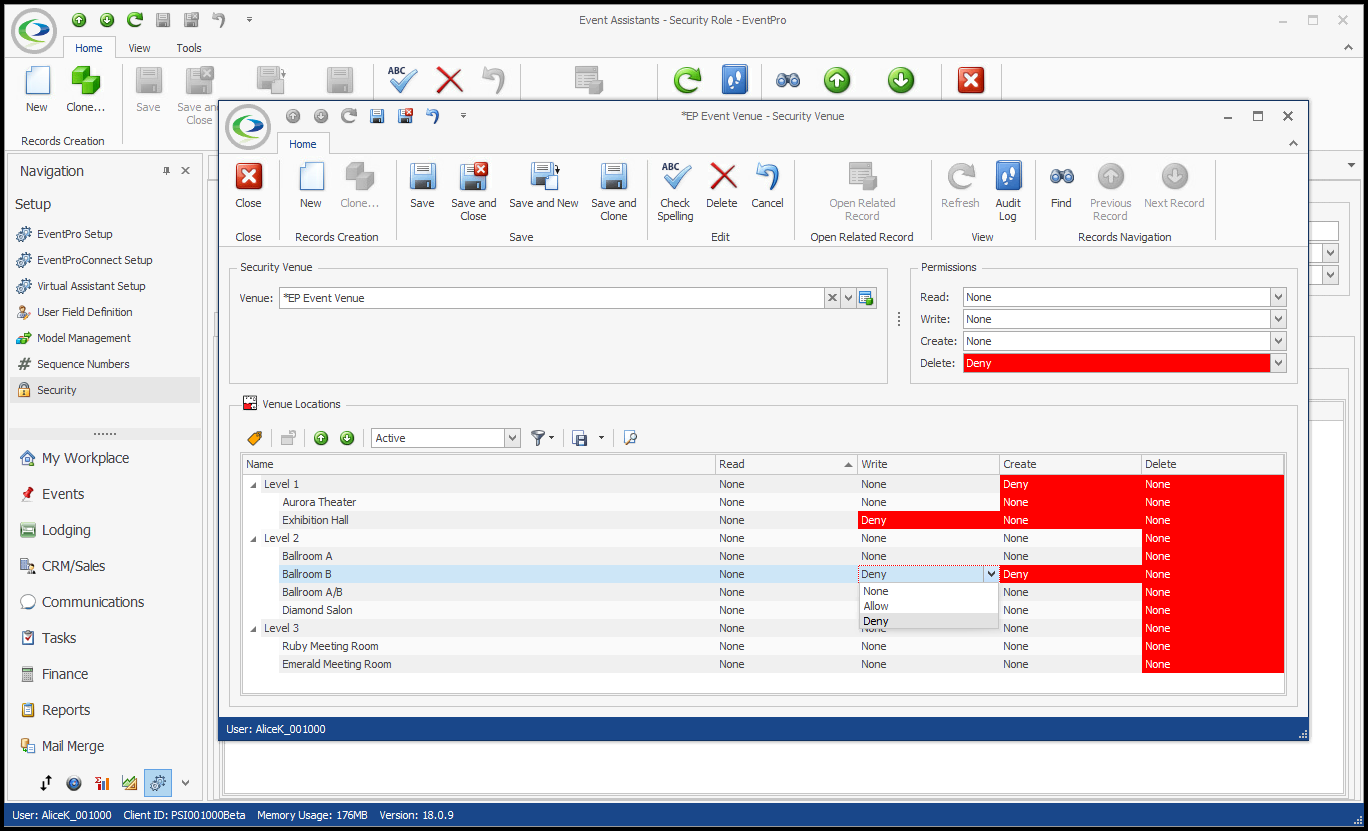Open View tab in Event Assistants window
Image resolution: width=1368 pixels, height=831 pixels.
point(139,48)
